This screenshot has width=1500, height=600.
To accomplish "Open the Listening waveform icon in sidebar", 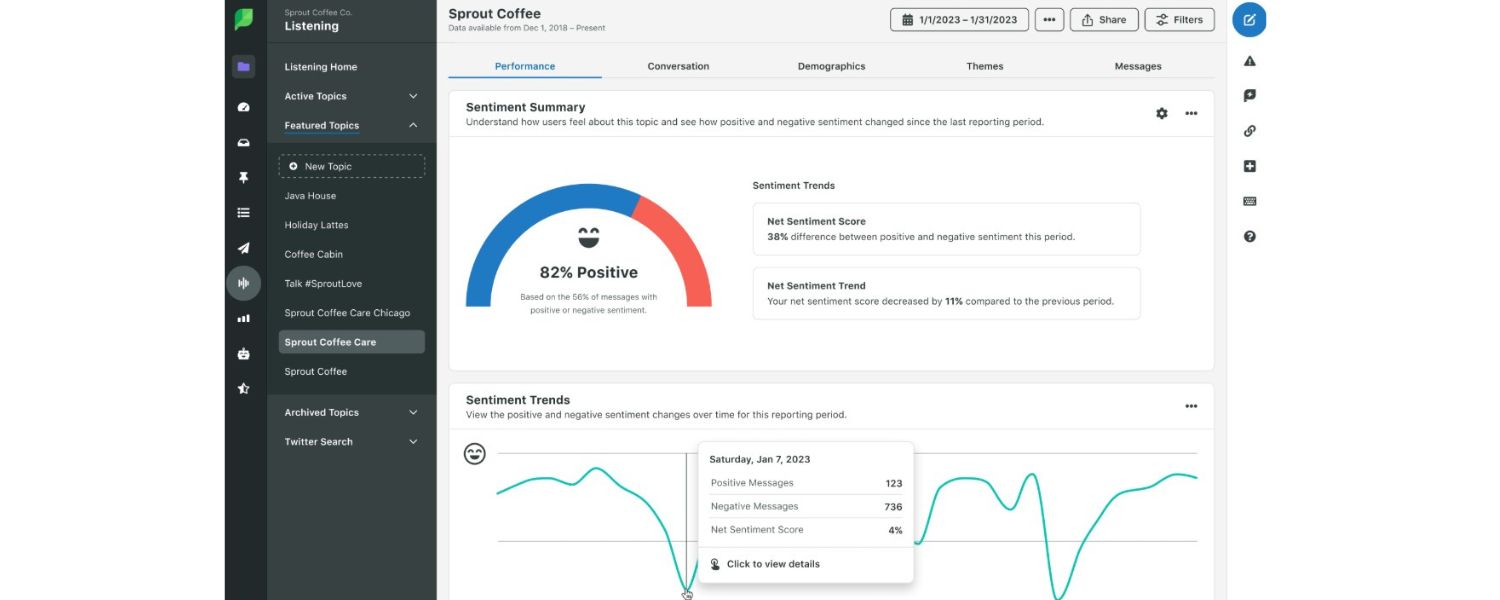I will 243,284.
